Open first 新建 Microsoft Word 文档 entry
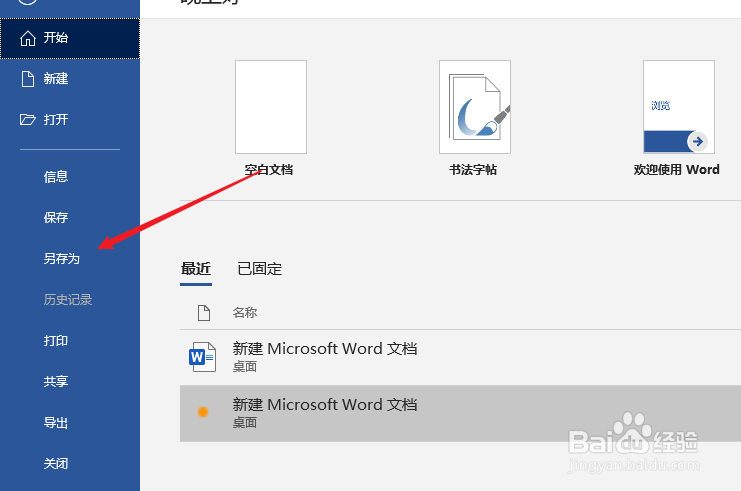This screenshot has height=491, width=741. click(x=460, y=357)
